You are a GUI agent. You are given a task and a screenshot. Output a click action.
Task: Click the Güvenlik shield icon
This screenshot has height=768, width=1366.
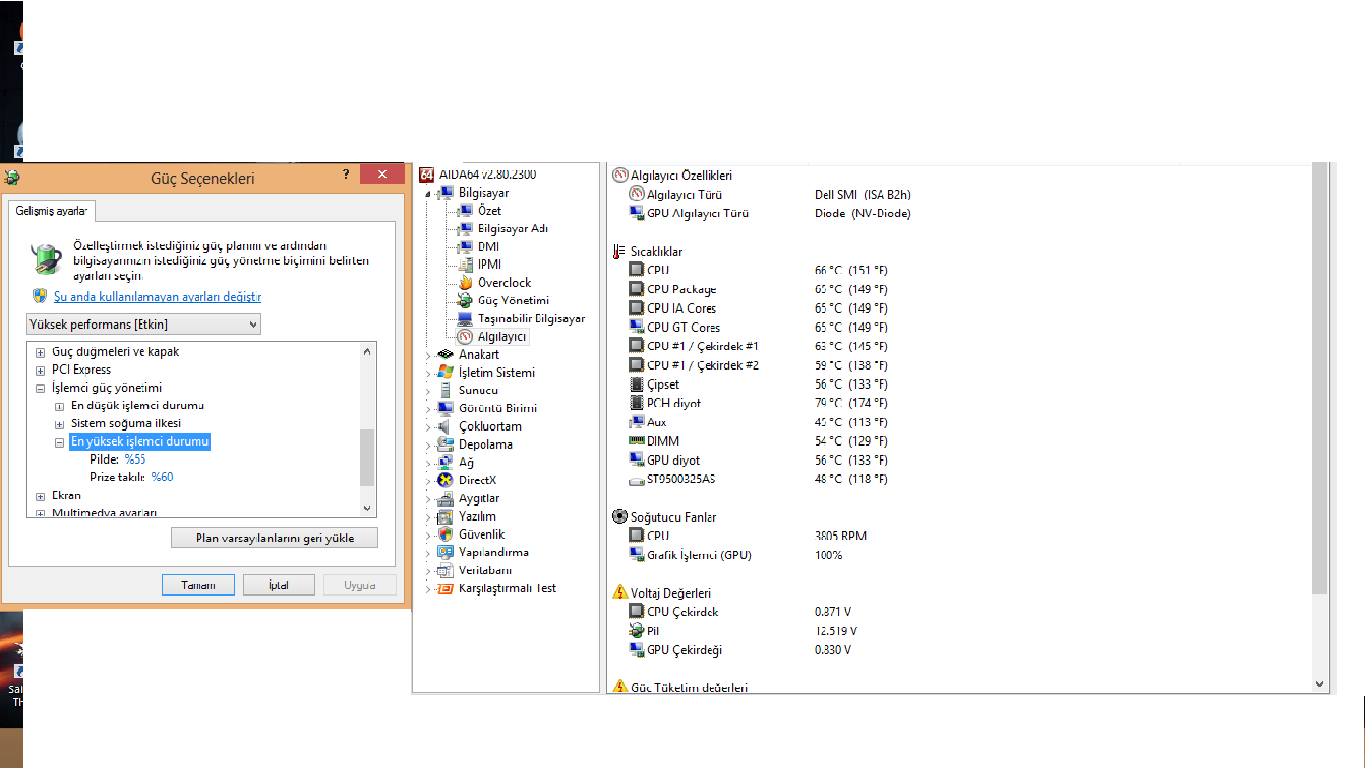click(446, 535)
